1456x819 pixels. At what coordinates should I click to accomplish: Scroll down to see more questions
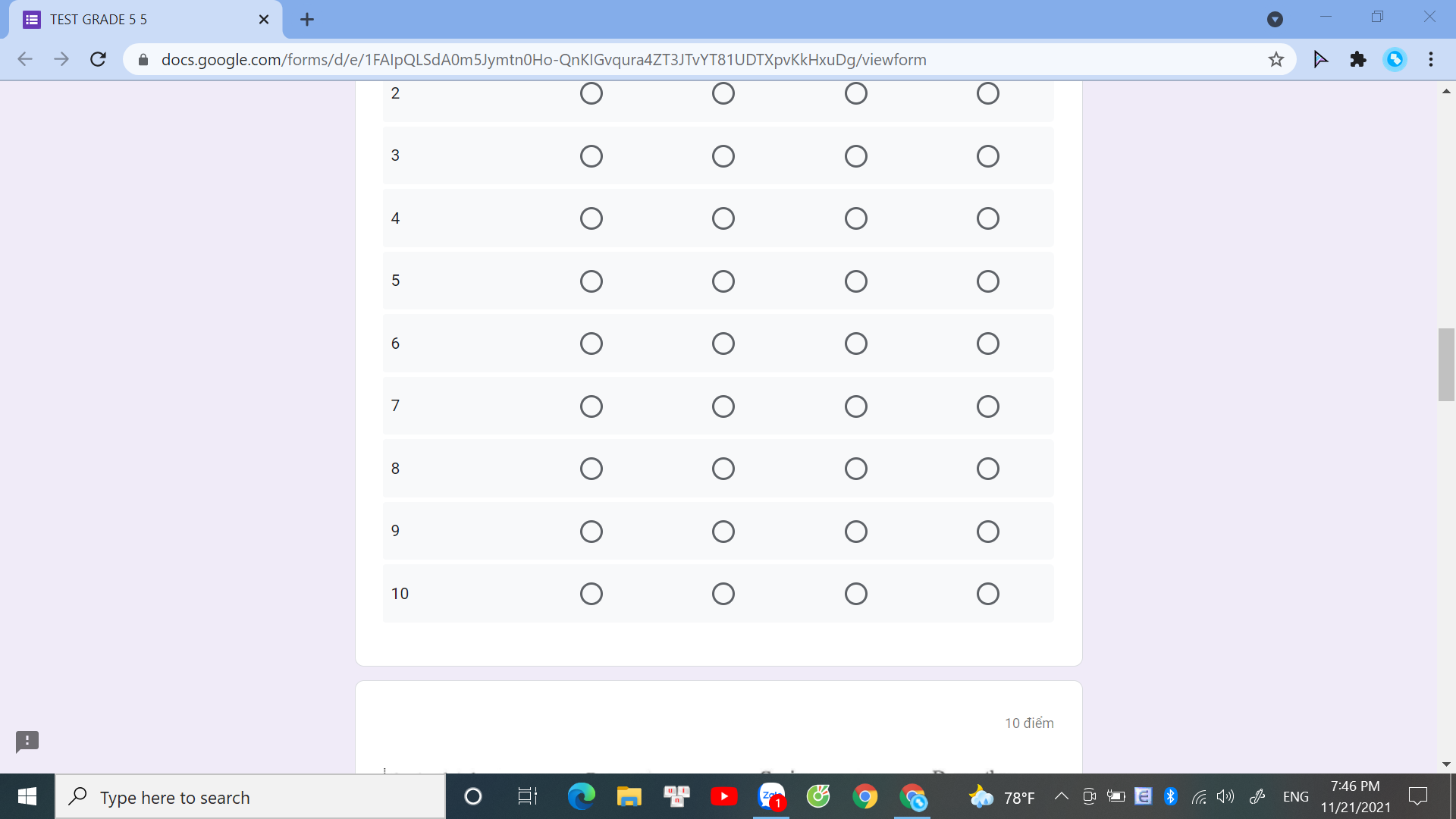click(x=1448, y=765)
